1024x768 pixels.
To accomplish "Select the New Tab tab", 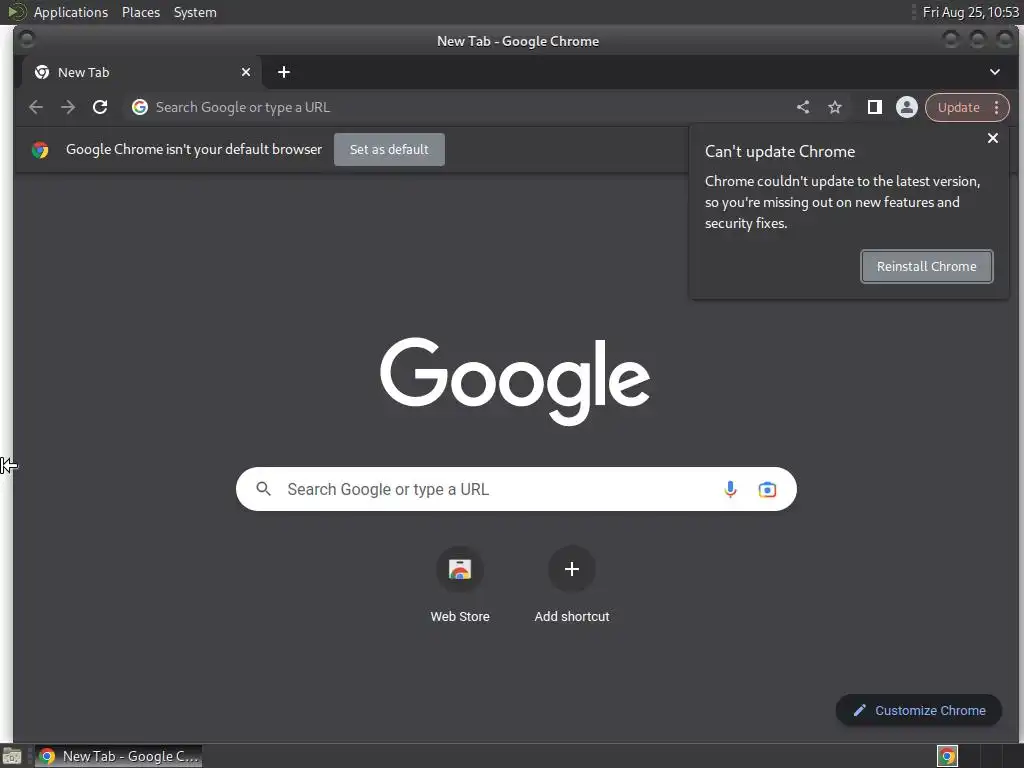I will coord(142,72).
